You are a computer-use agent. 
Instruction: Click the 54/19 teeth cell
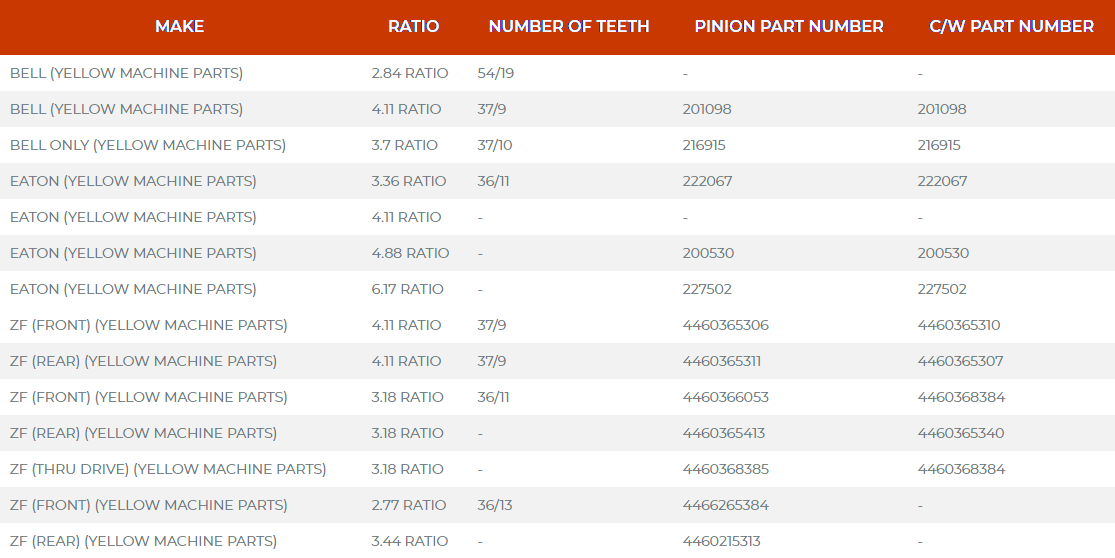tap(496, 73)
